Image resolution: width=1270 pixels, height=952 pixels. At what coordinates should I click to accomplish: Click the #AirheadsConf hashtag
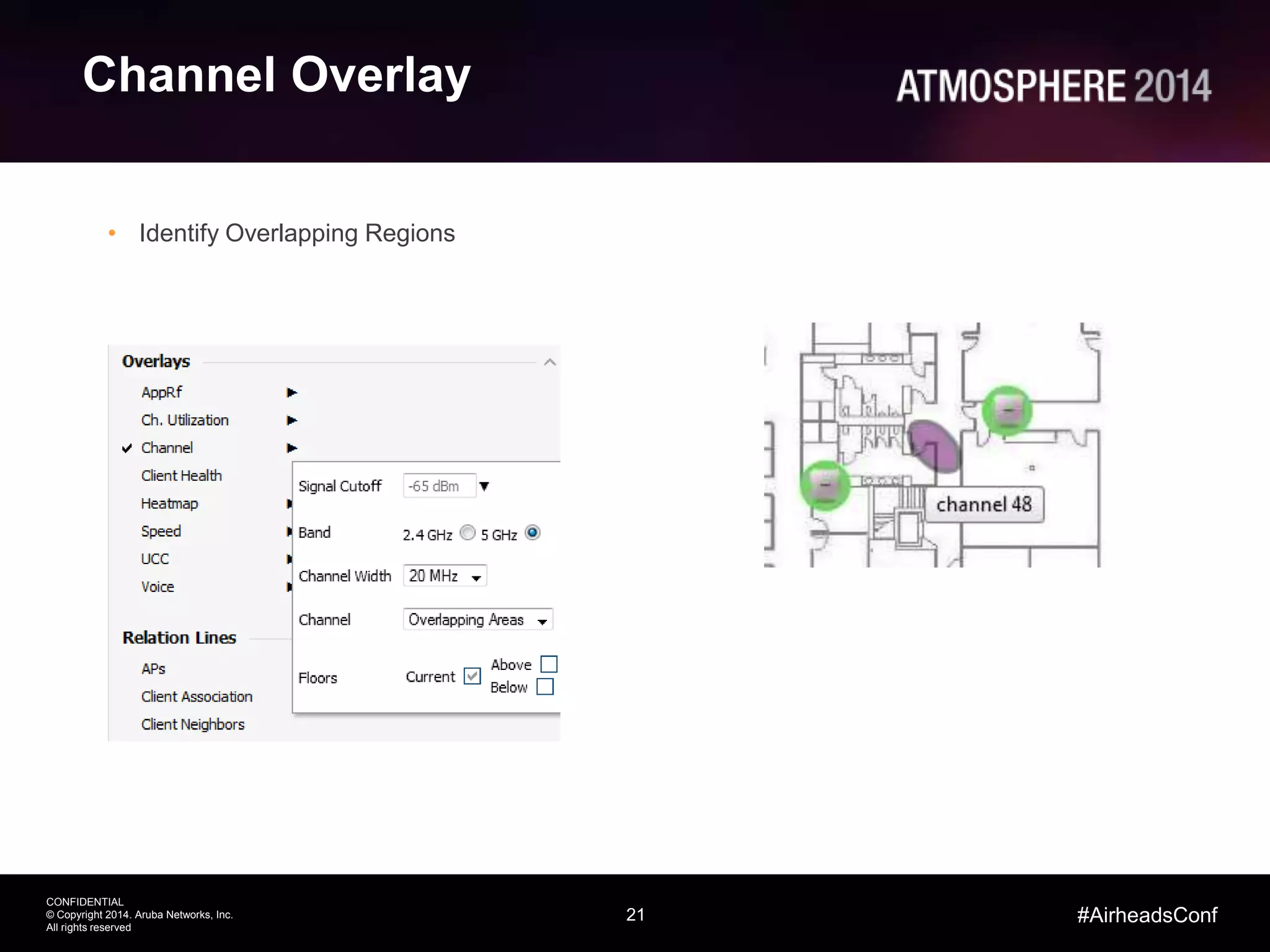tap(1147, 915)
